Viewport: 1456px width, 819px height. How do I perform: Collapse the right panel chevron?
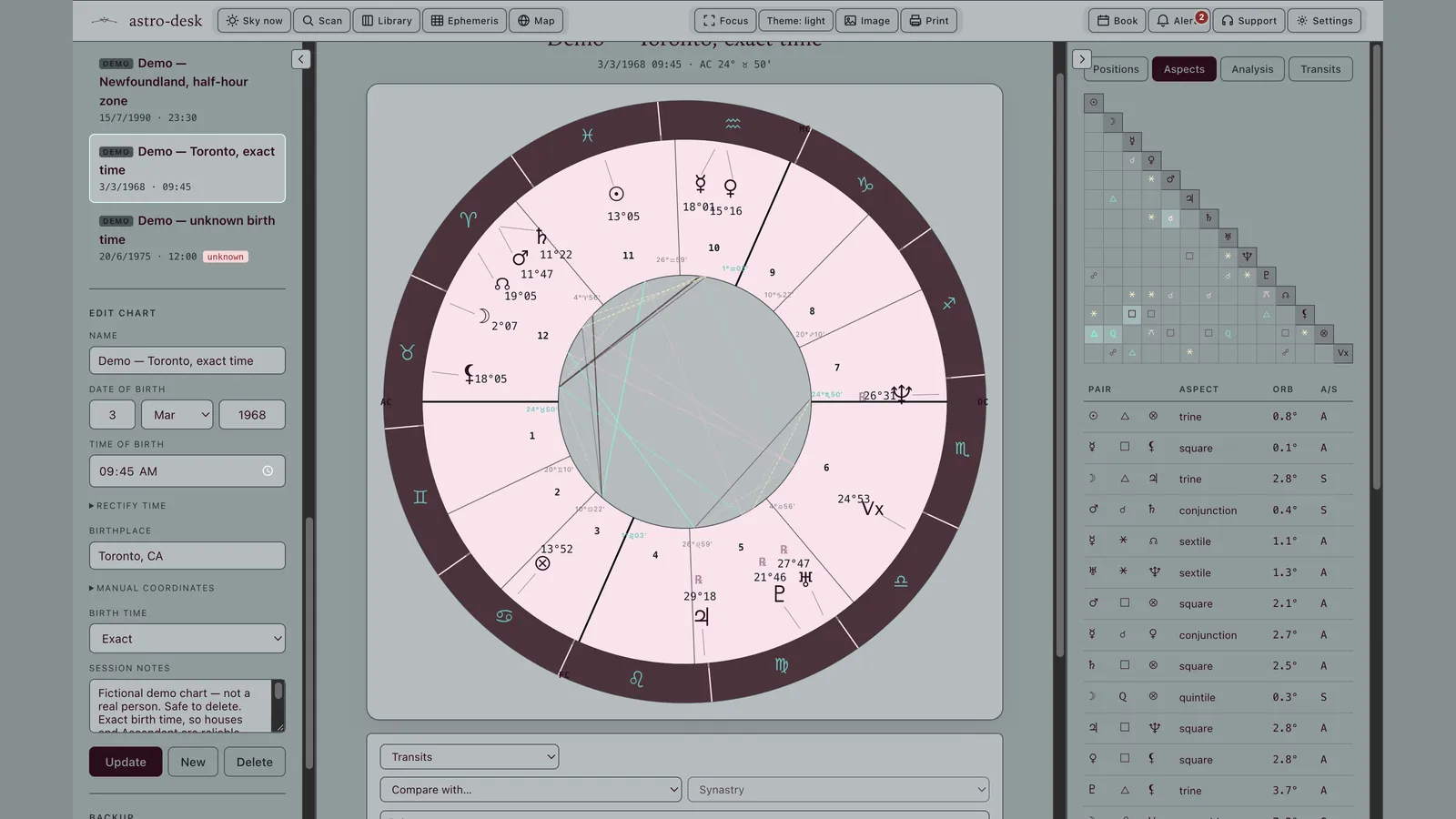click(x=1081, y=59)
